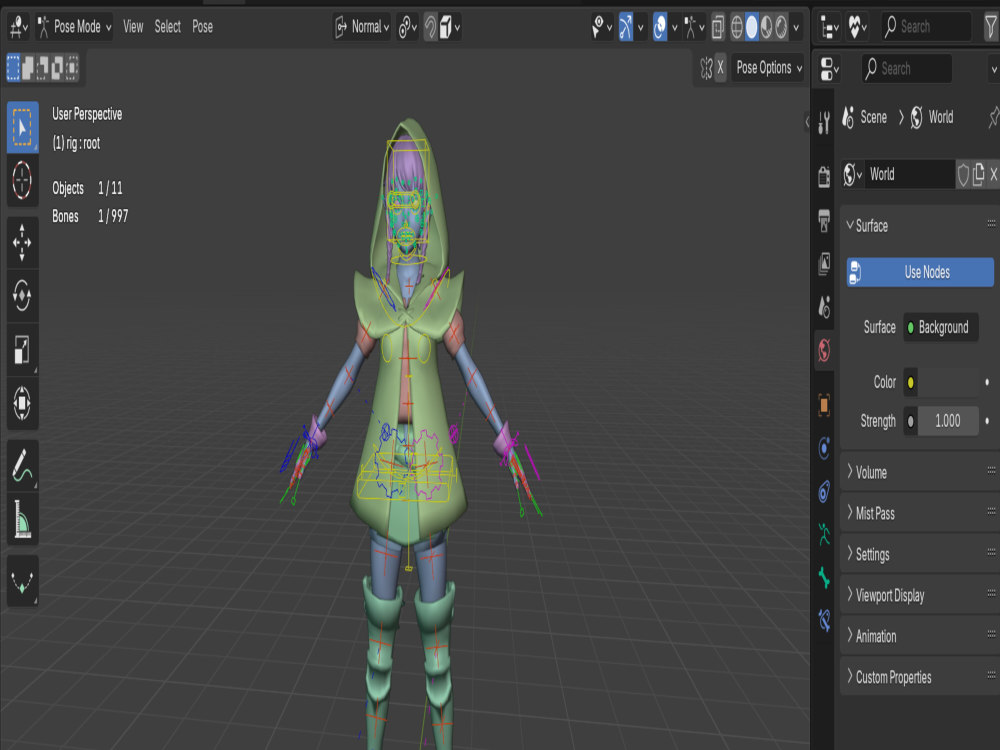
Task: Open the Object properties tab
Action: point(824,404)
